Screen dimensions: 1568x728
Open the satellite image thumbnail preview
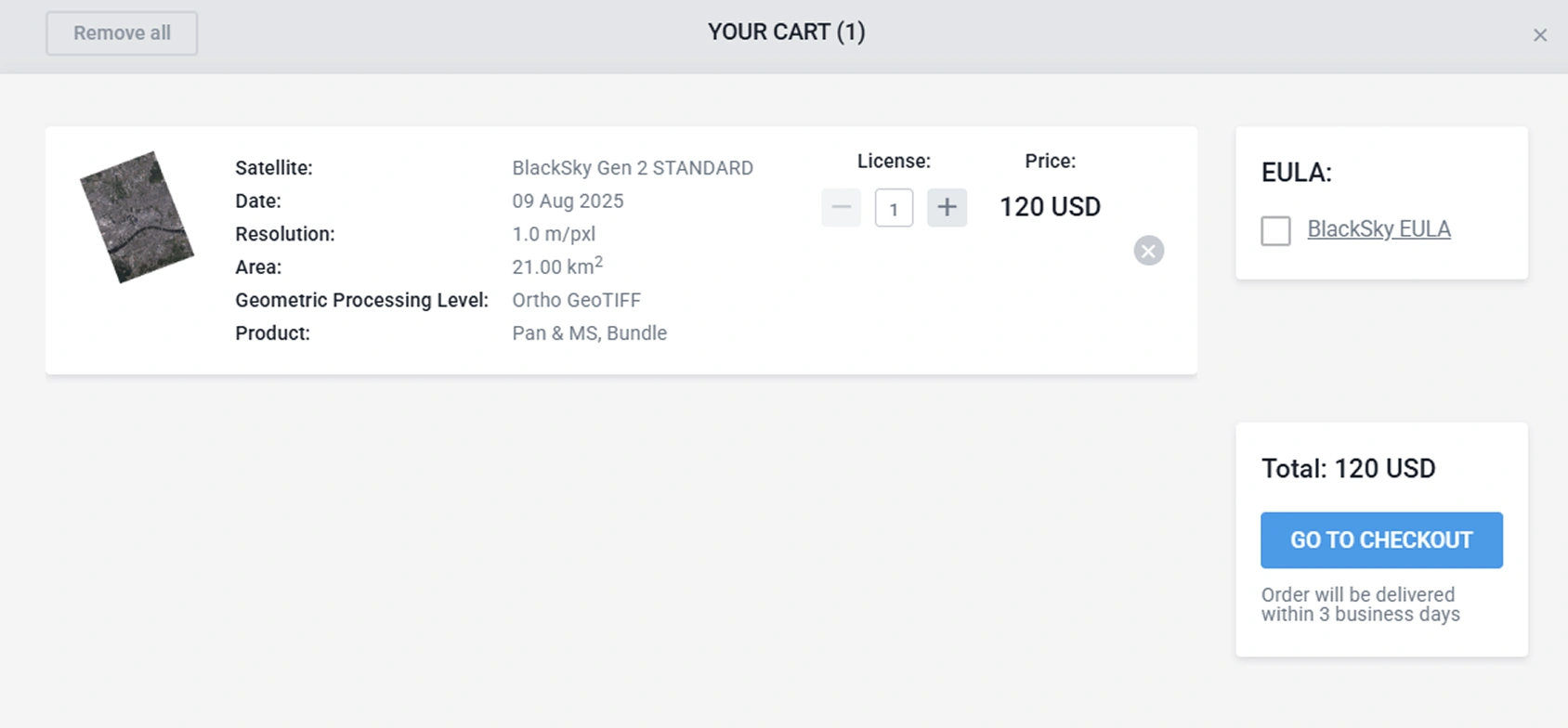(x=137, y=217)
